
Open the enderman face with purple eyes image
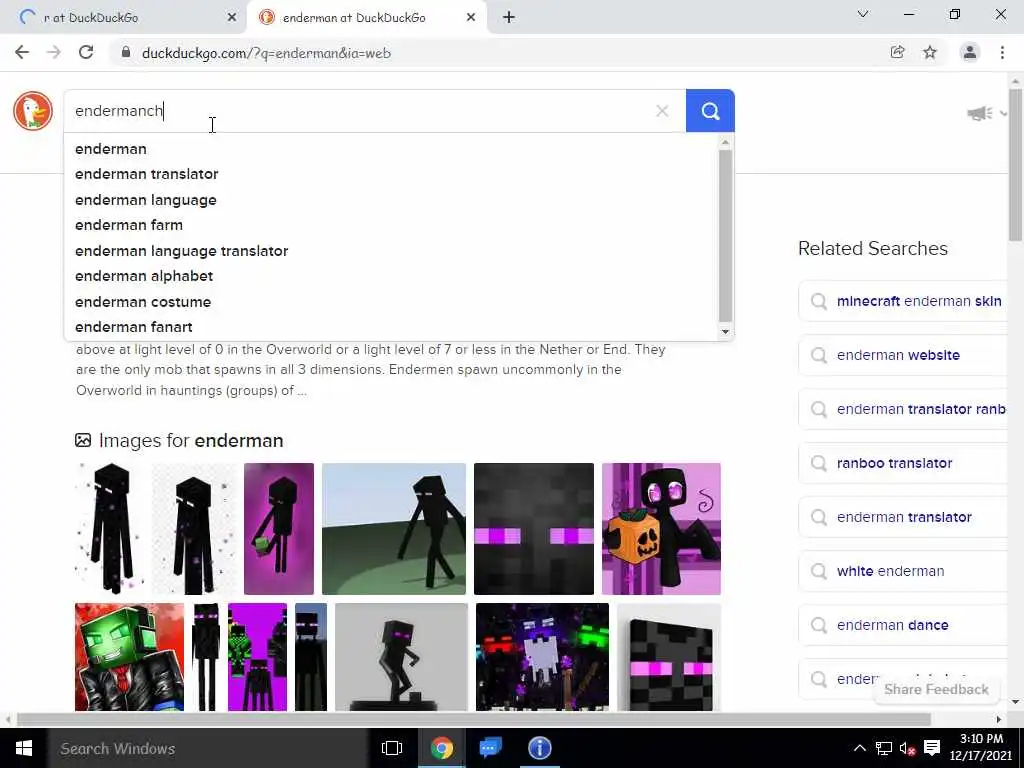(x=534, y=529)
